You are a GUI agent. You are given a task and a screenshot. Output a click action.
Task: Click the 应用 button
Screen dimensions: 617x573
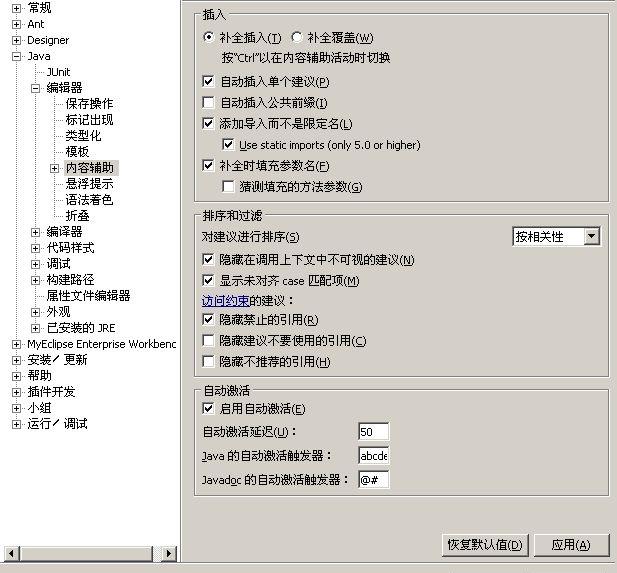coord(571,545)
